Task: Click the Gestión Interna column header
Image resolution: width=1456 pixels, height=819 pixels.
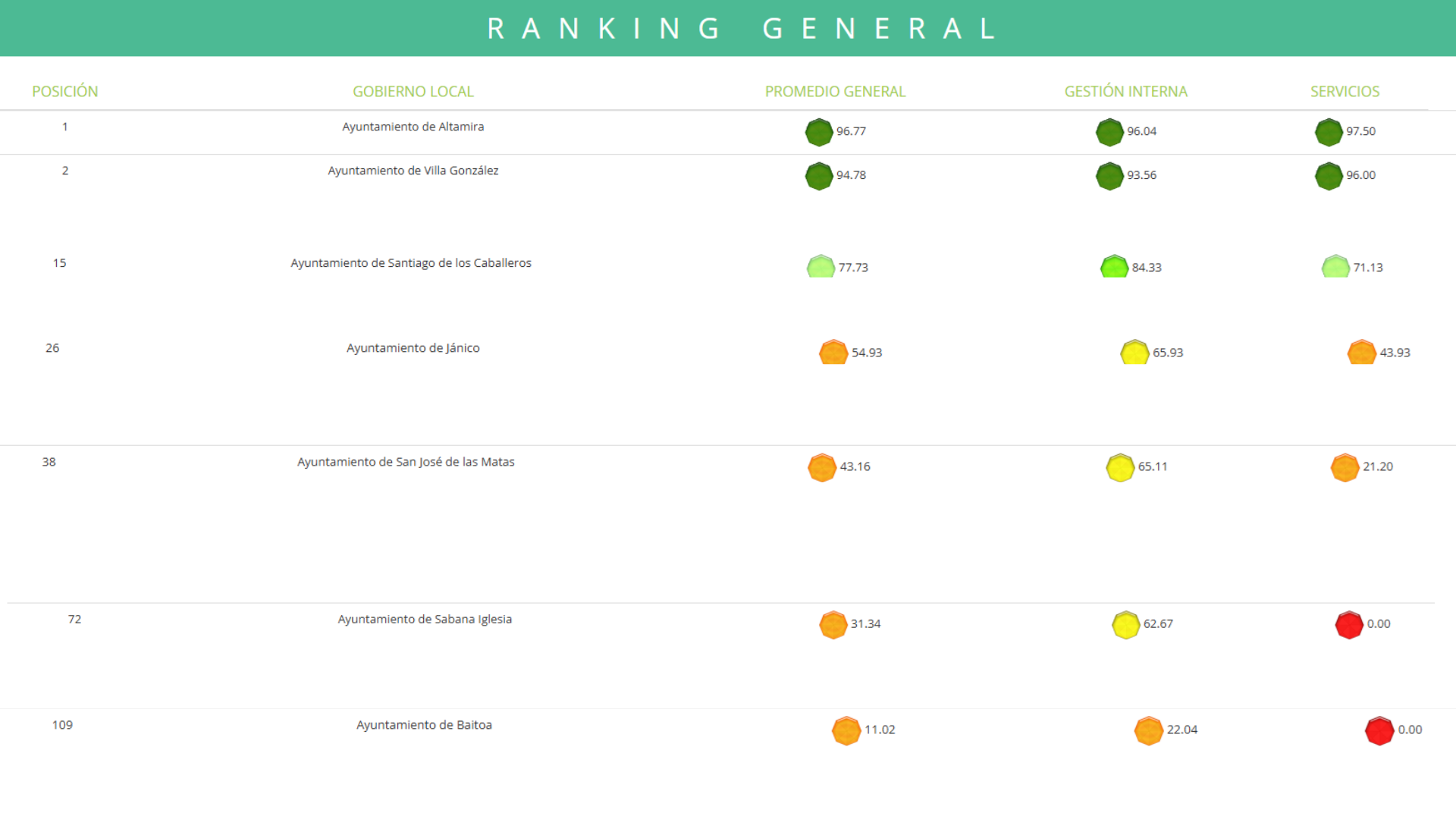Action: coord(1125,92)
